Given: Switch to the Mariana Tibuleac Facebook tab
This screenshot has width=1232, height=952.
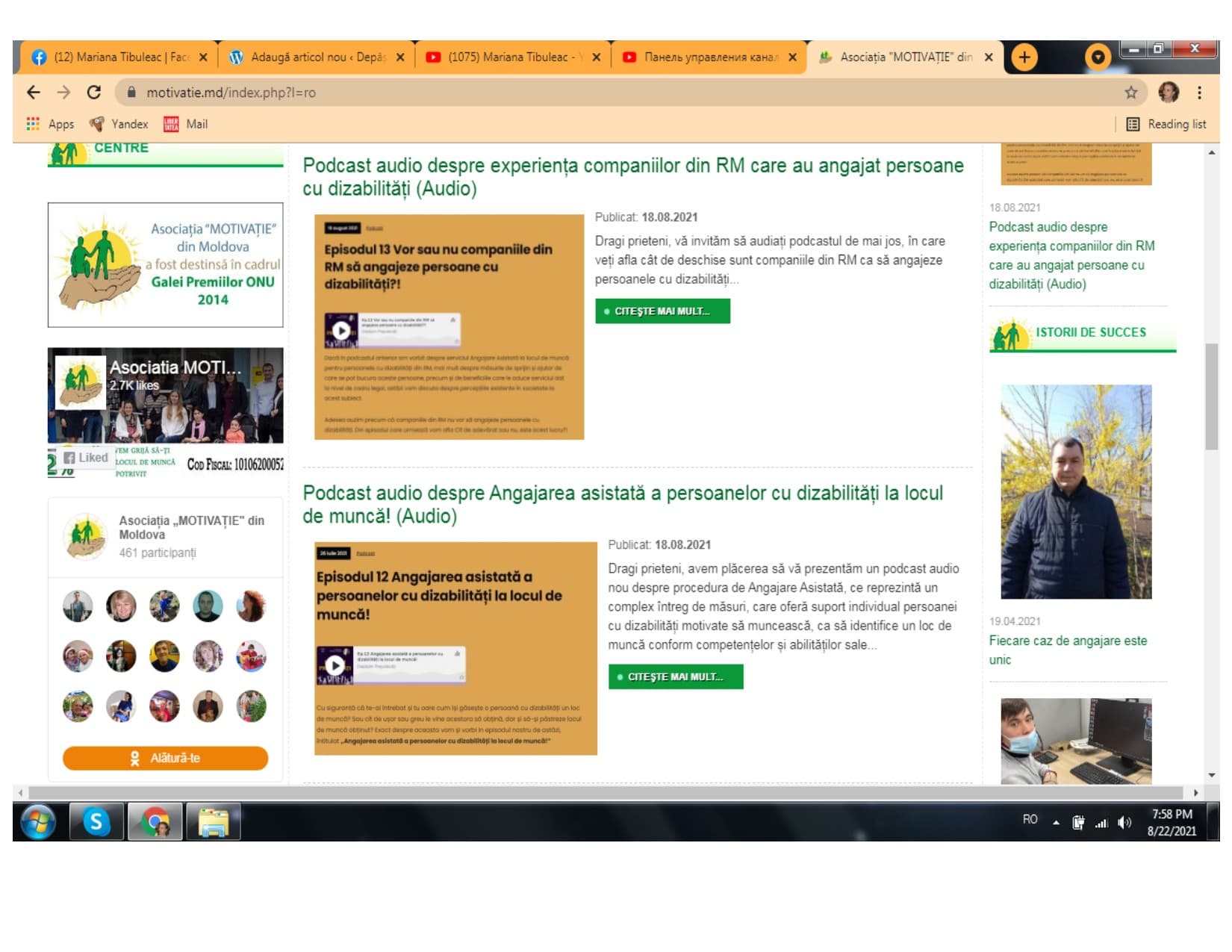Looking at the screenshot, I should click(x=121, y=57).
